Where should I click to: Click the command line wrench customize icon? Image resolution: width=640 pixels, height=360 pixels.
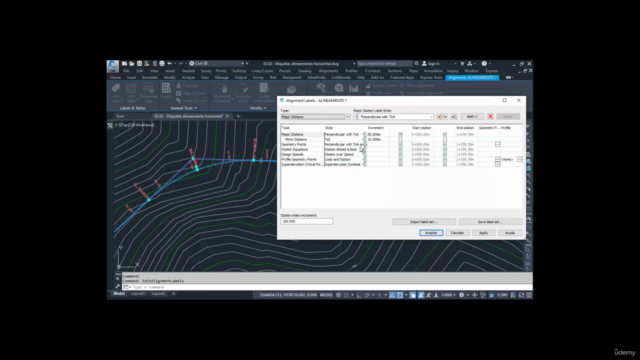tap(118, 287)
